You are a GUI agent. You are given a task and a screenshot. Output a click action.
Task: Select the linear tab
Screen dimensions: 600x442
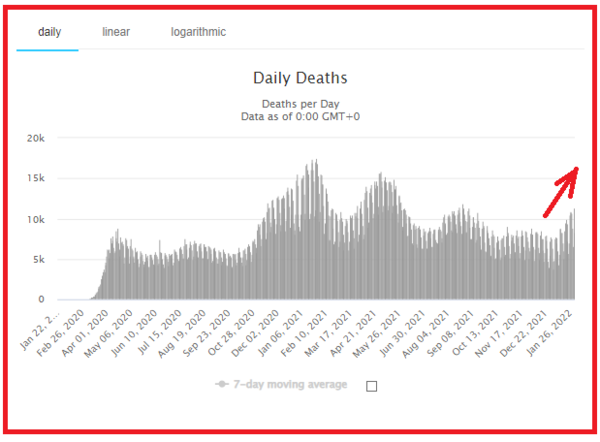point(116,32)
